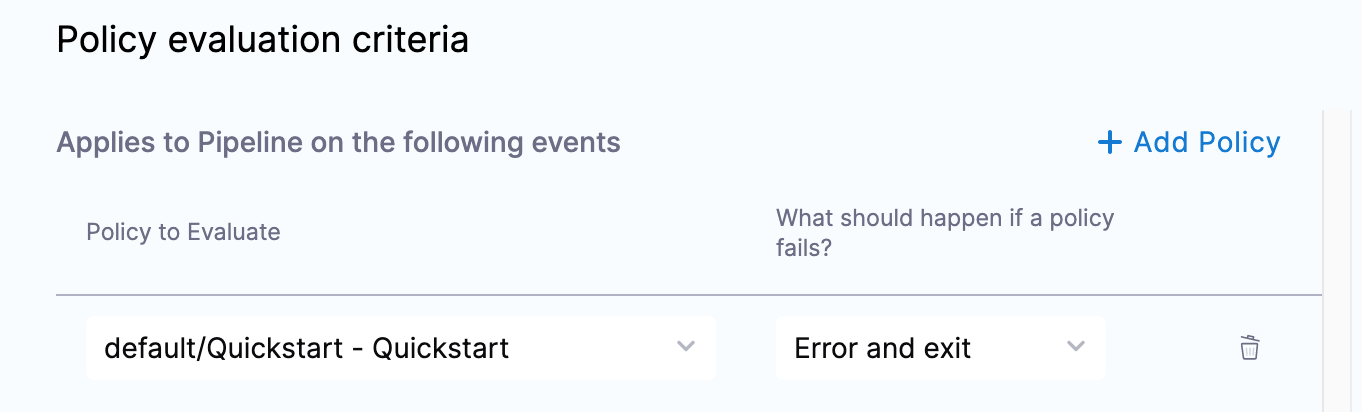Click the plus icon beside Add Policy
Viewport: 1362px width, 412px height.
pos(1109,143)
